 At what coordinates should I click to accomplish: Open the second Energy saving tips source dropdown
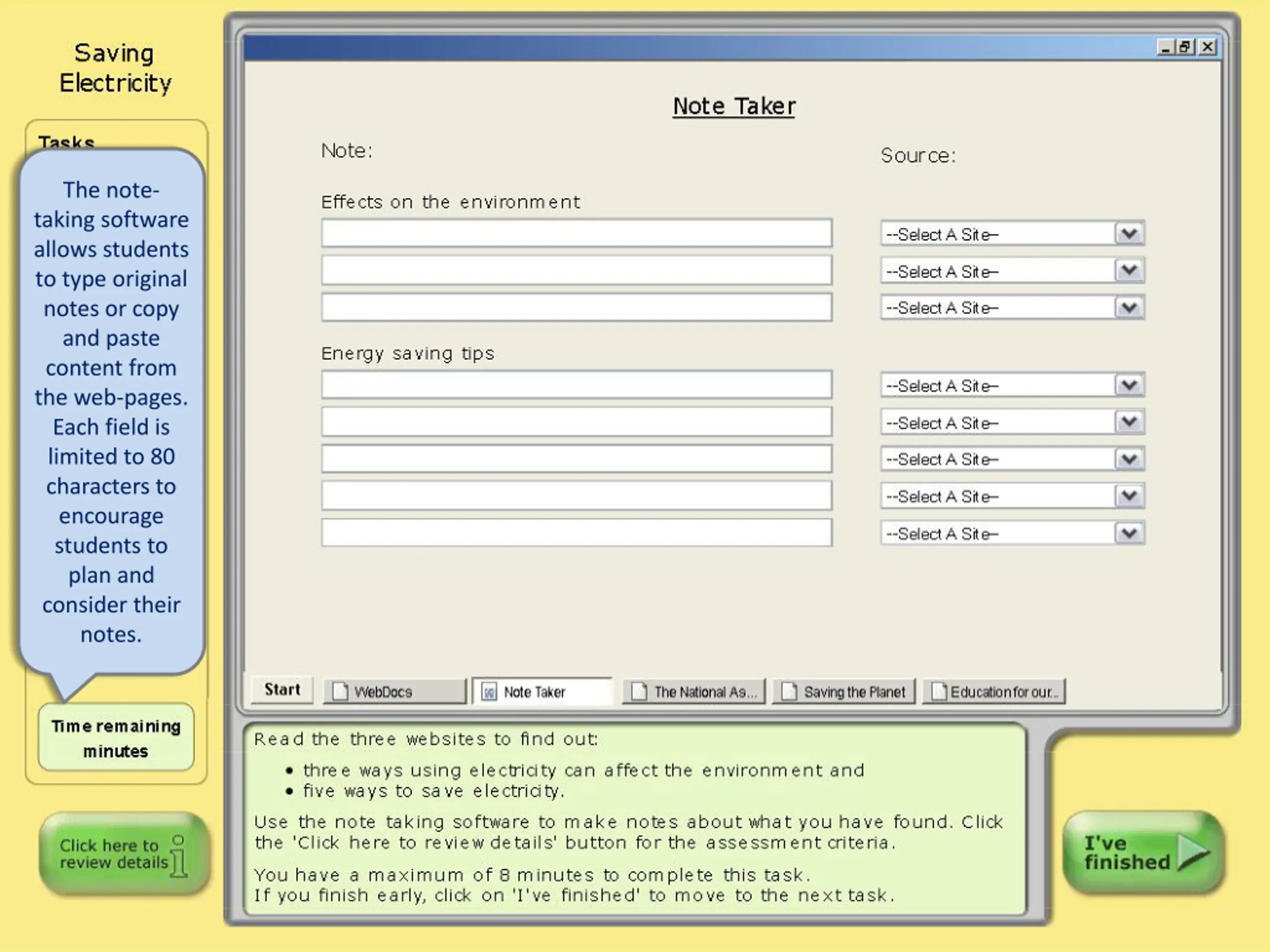coord(1012,422)
